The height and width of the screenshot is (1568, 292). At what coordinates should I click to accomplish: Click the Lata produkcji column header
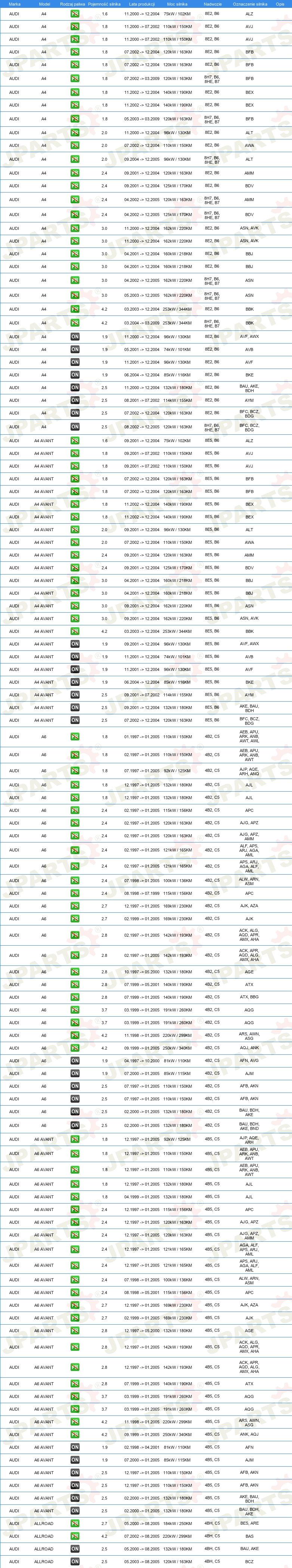click(142, 4)
